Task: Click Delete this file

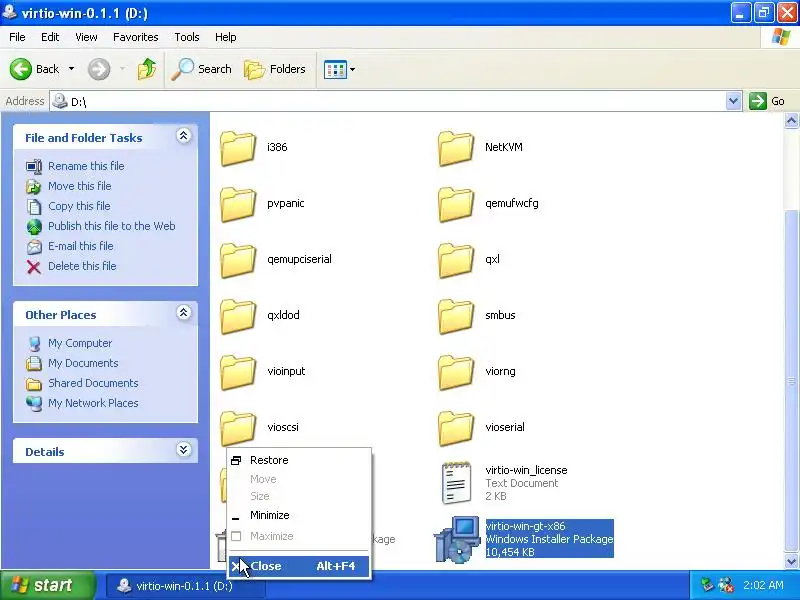Action: coord(82,266)
